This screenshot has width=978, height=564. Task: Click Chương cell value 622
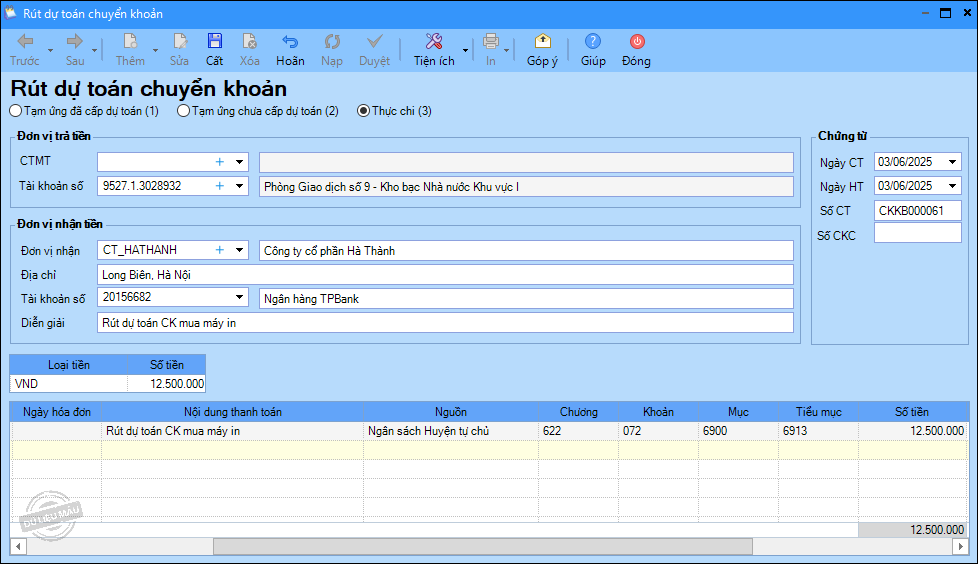(578, 431)
